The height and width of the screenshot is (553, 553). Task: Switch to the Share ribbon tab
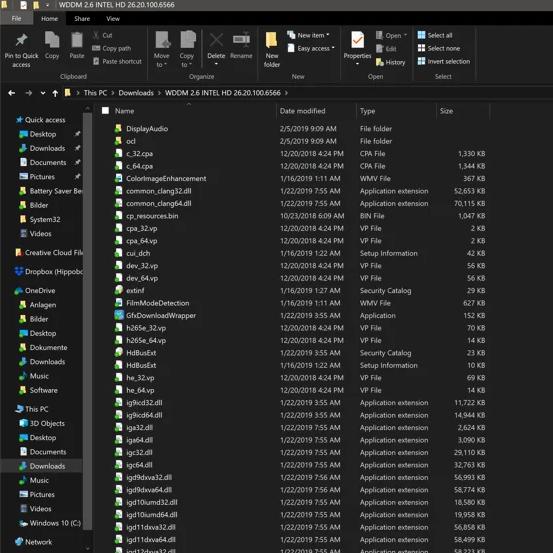tap(82, 19)
